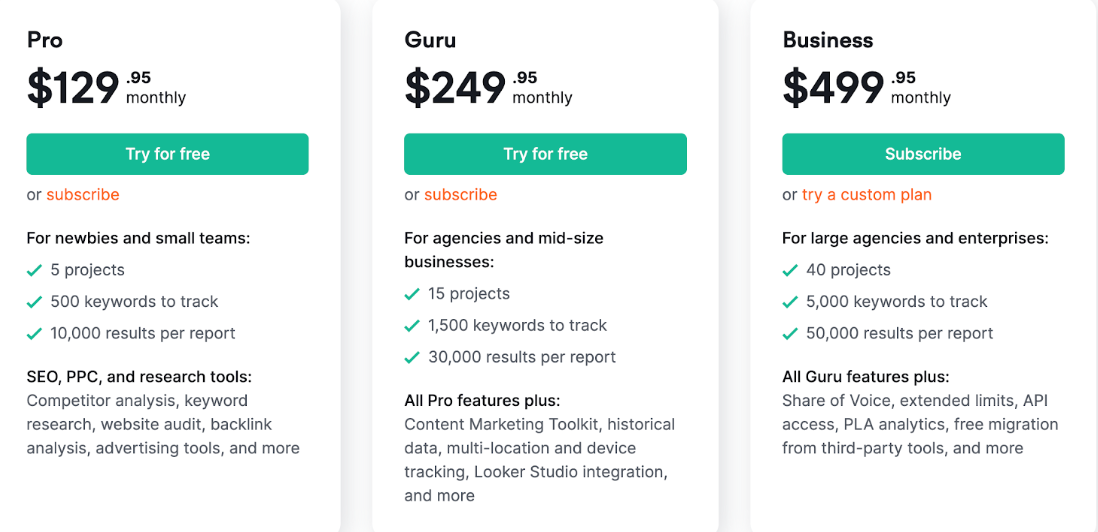Click the Business plan title heading
The width and height of the screenshot is (1098, 532).
(828, 40)
